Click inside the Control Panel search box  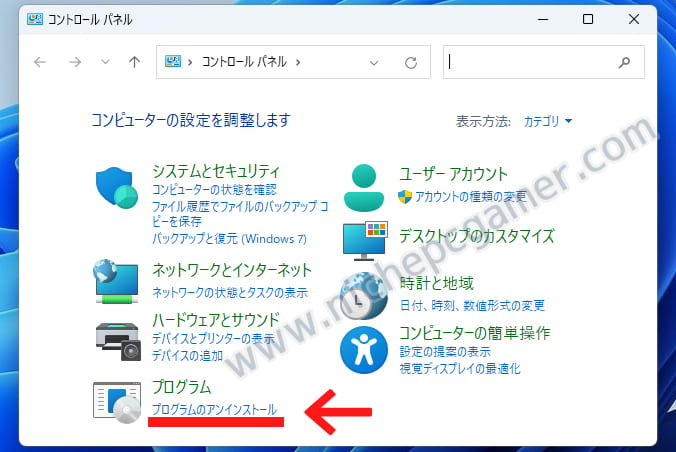[x=530, y=62]
